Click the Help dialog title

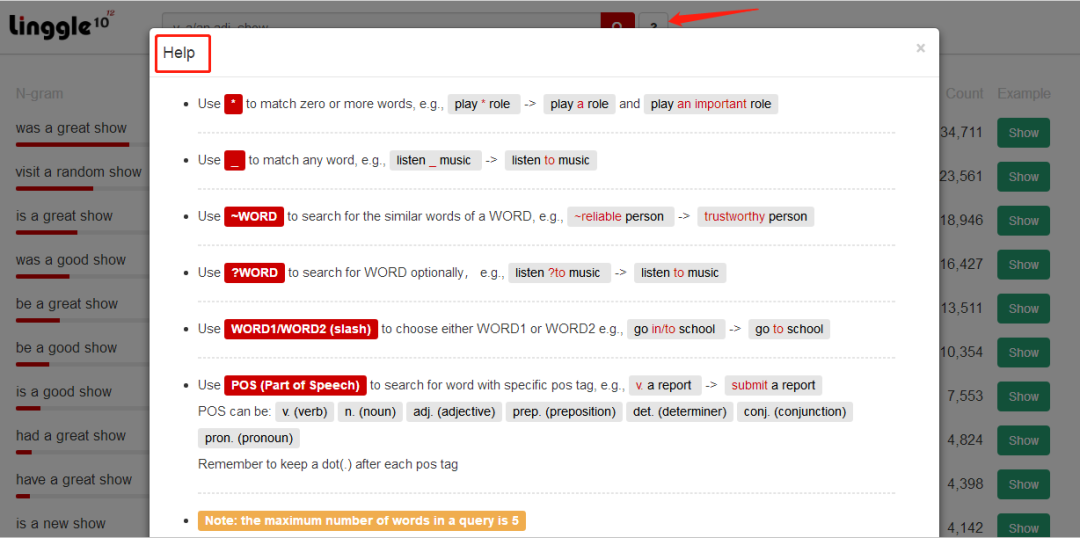click(x=179, y=53)
